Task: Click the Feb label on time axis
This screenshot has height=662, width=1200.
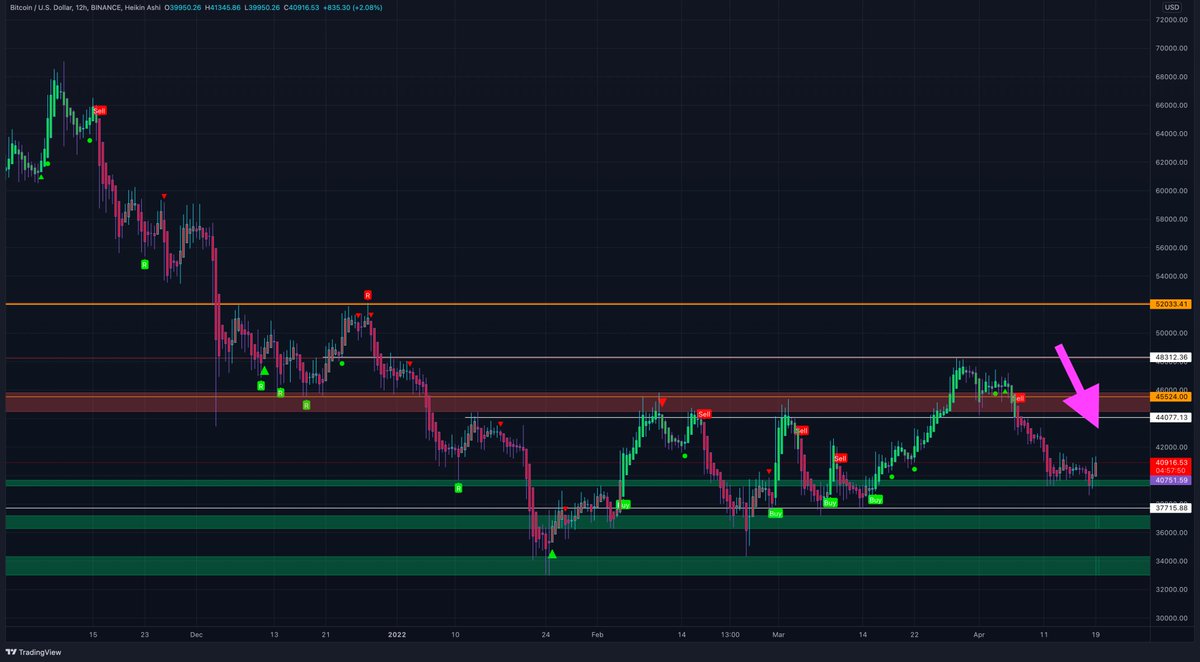Action: click(x=597, y=634)
